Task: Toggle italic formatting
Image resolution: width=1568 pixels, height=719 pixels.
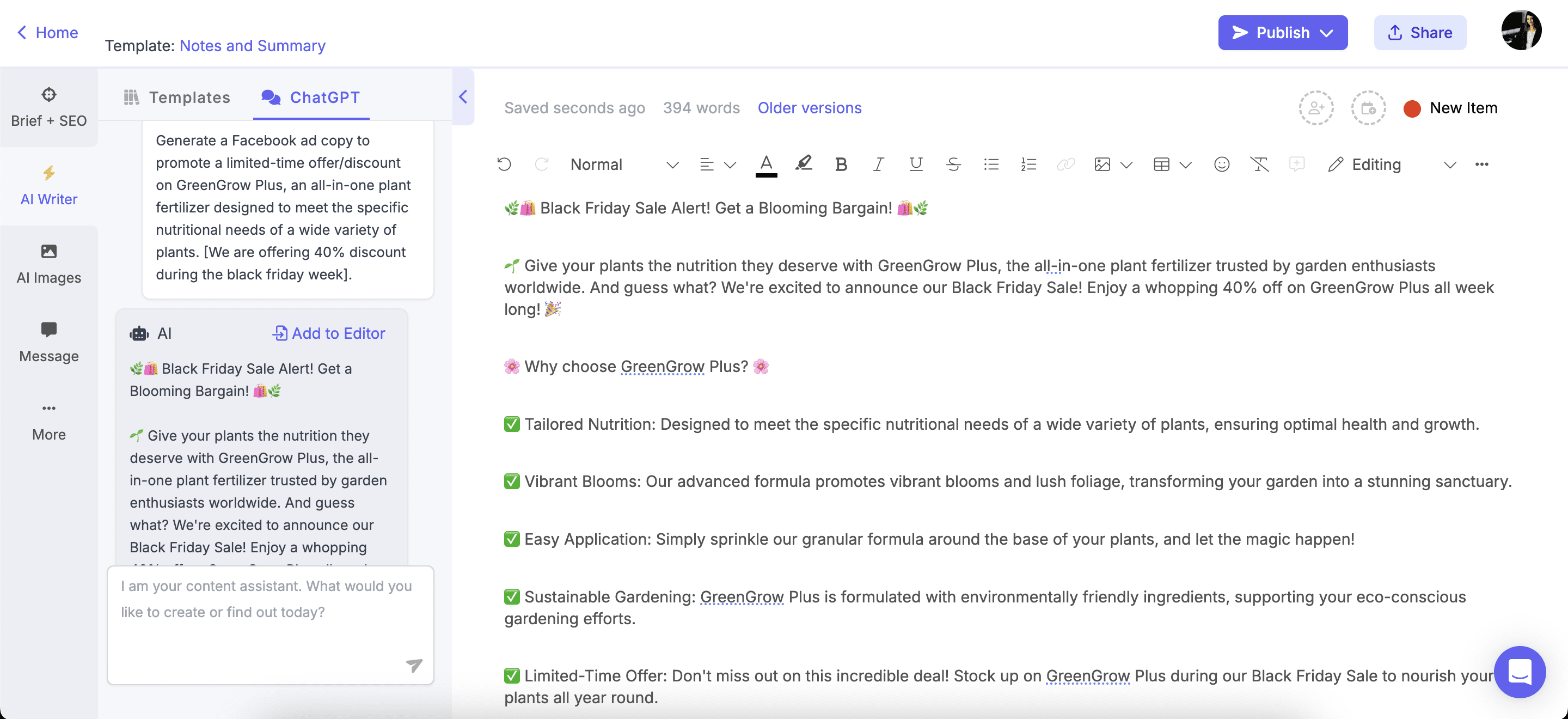Action: (878, 164)
